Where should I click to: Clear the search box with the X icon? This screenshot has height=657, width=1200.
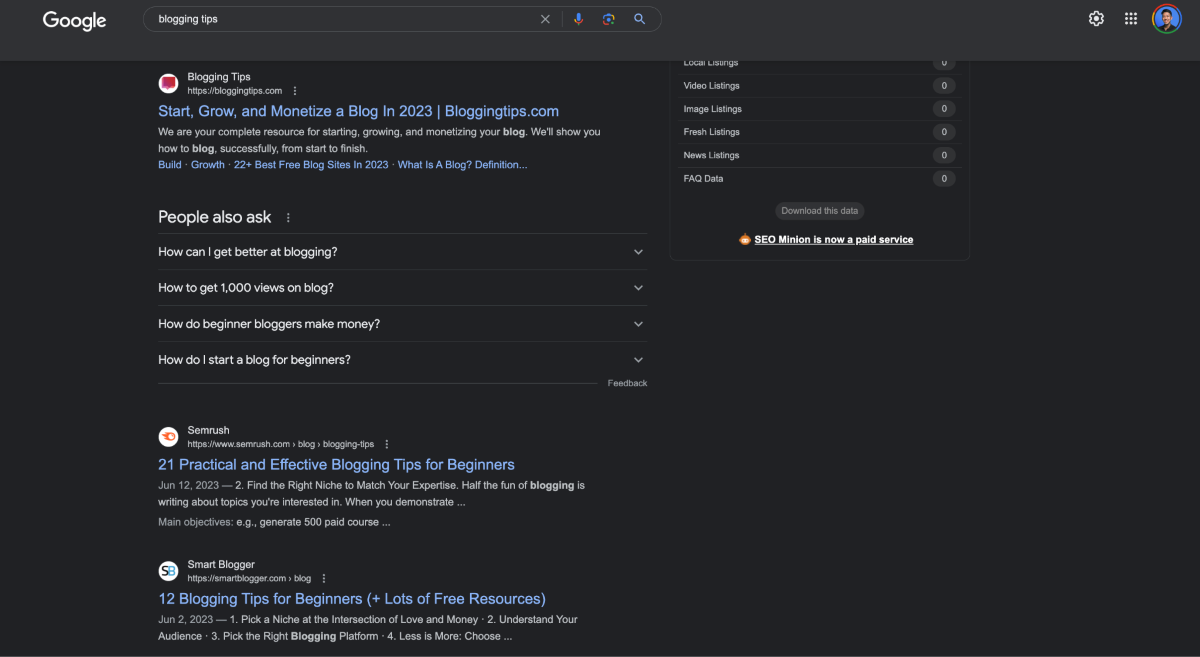click(545, 19)
